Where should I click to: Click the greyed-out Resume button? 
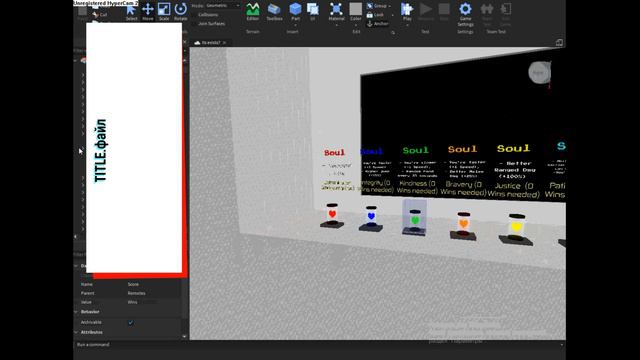[426, 11]
